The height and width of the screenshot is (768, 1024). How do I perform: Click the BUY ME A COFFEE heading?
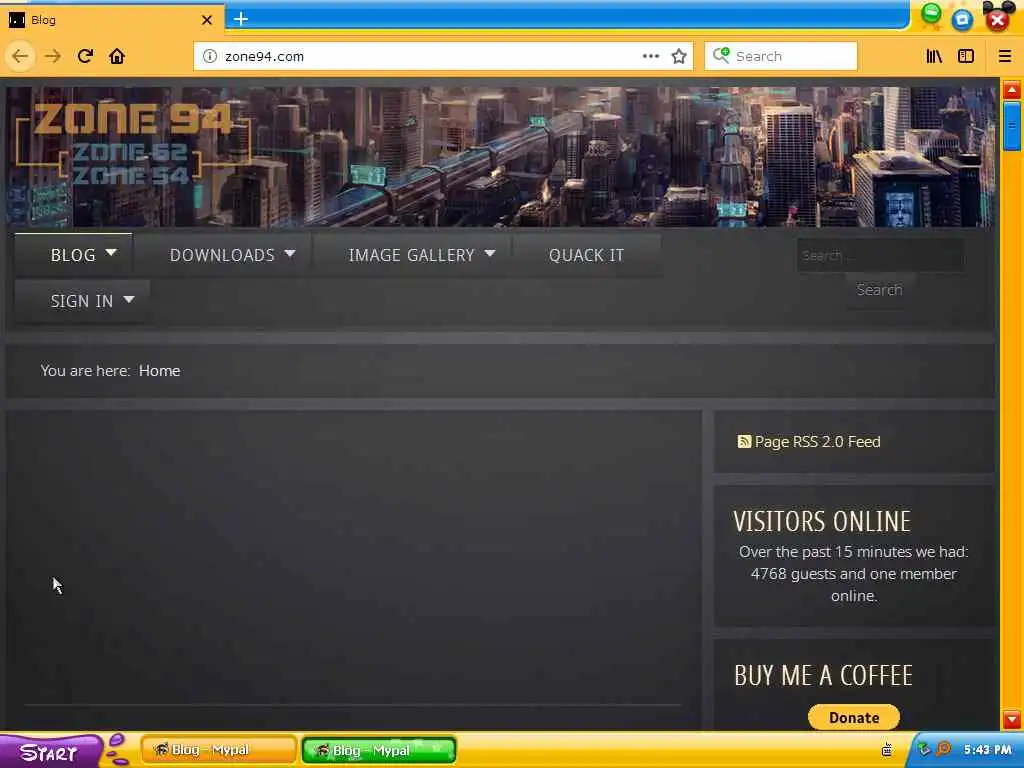(823, 675)
